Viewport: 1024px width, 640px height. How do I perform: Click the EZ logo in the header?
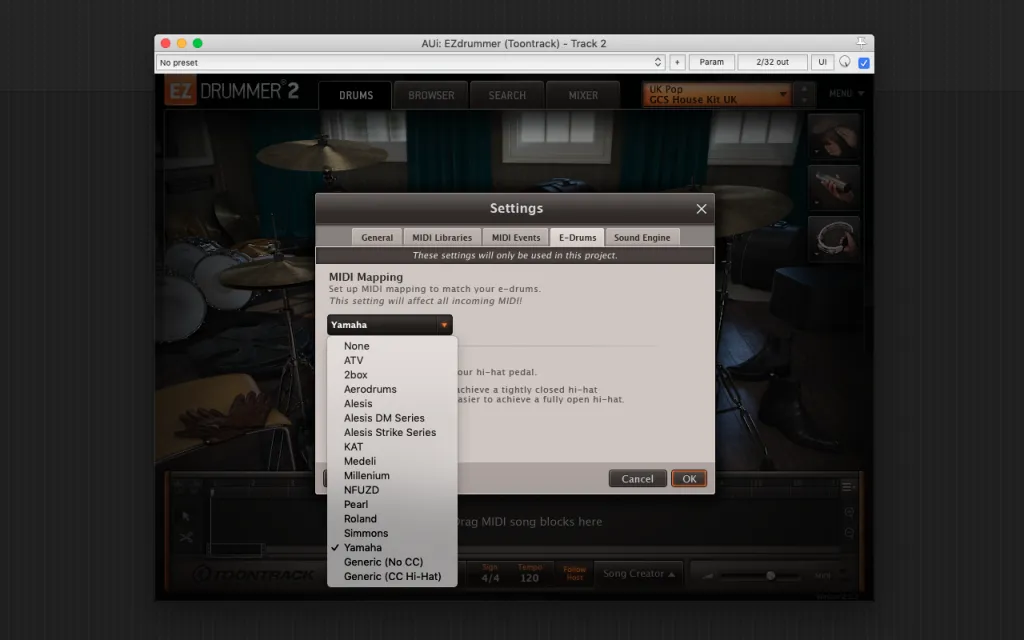(180, 91)
